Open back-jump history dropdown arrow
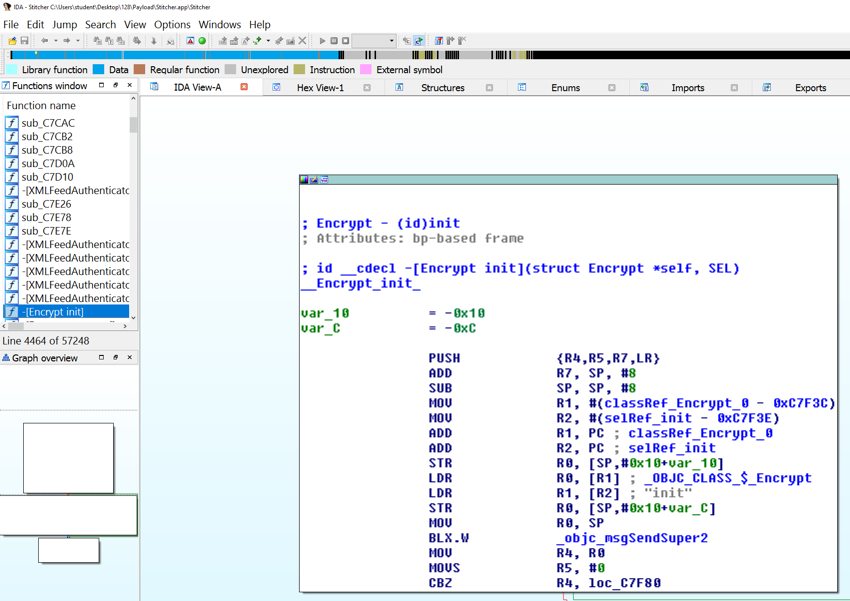The image size is (850, 601). 55,41
